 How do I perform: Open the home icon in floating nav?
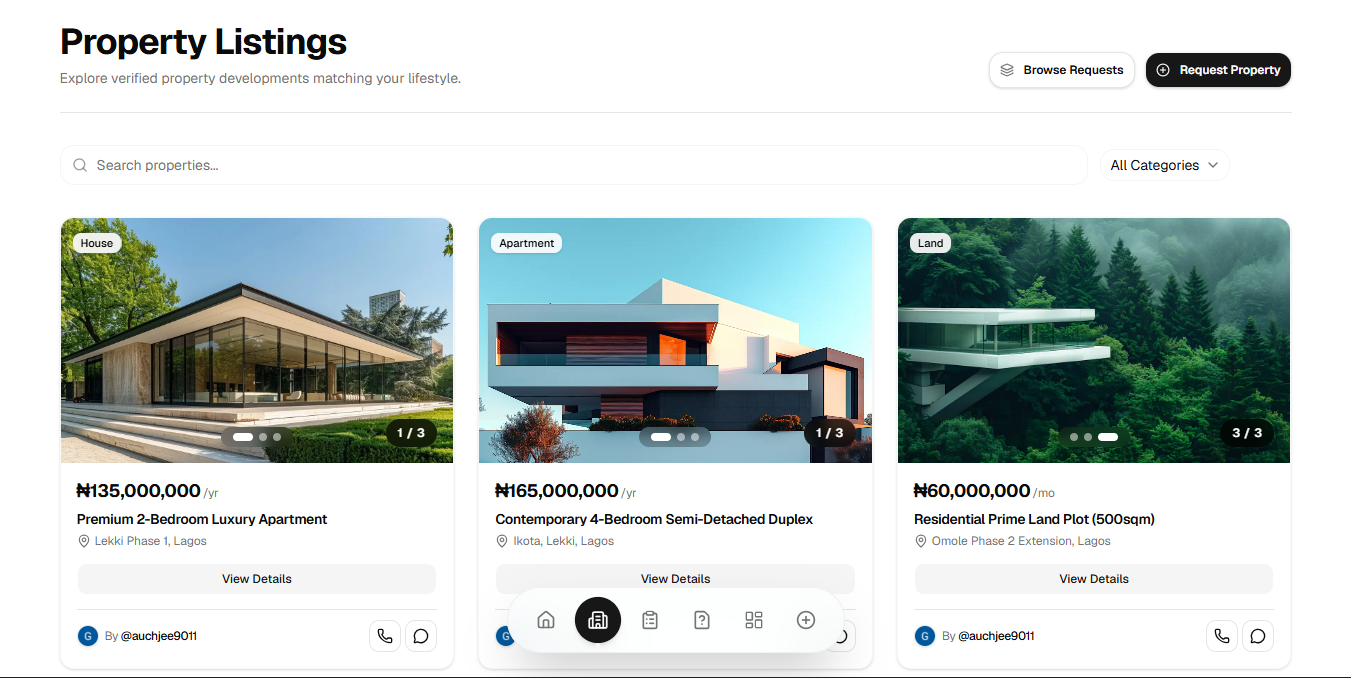coord(546,620)
